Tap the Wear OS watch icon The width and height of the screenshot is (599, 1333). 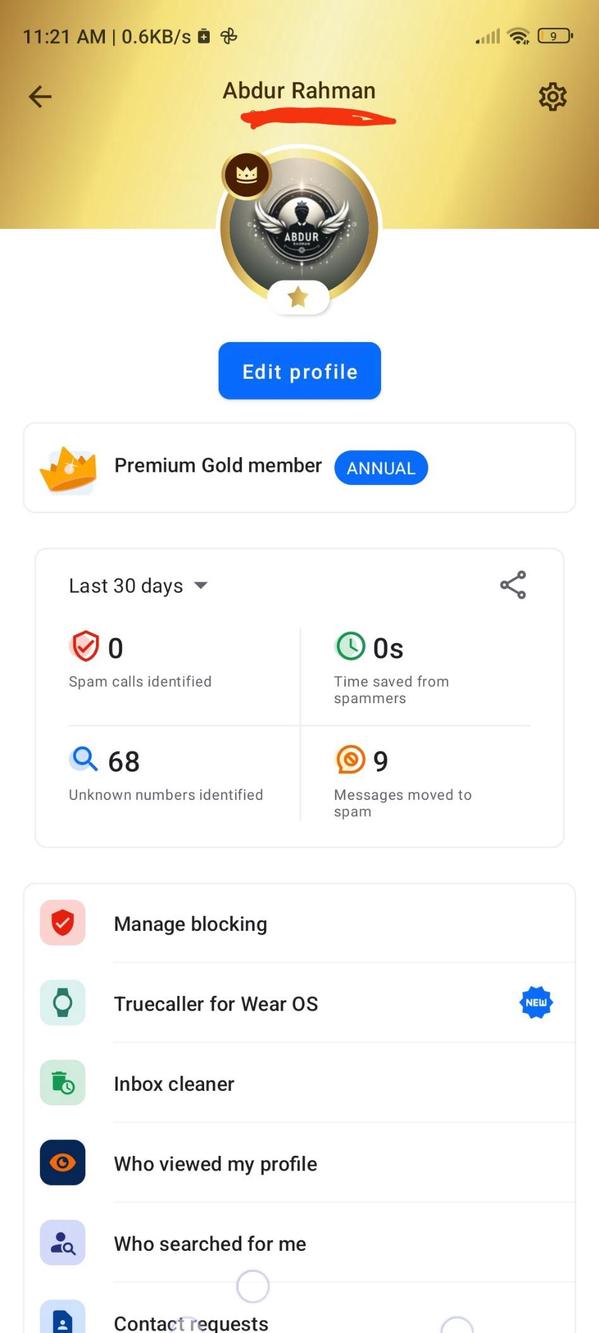point(62,1003)
